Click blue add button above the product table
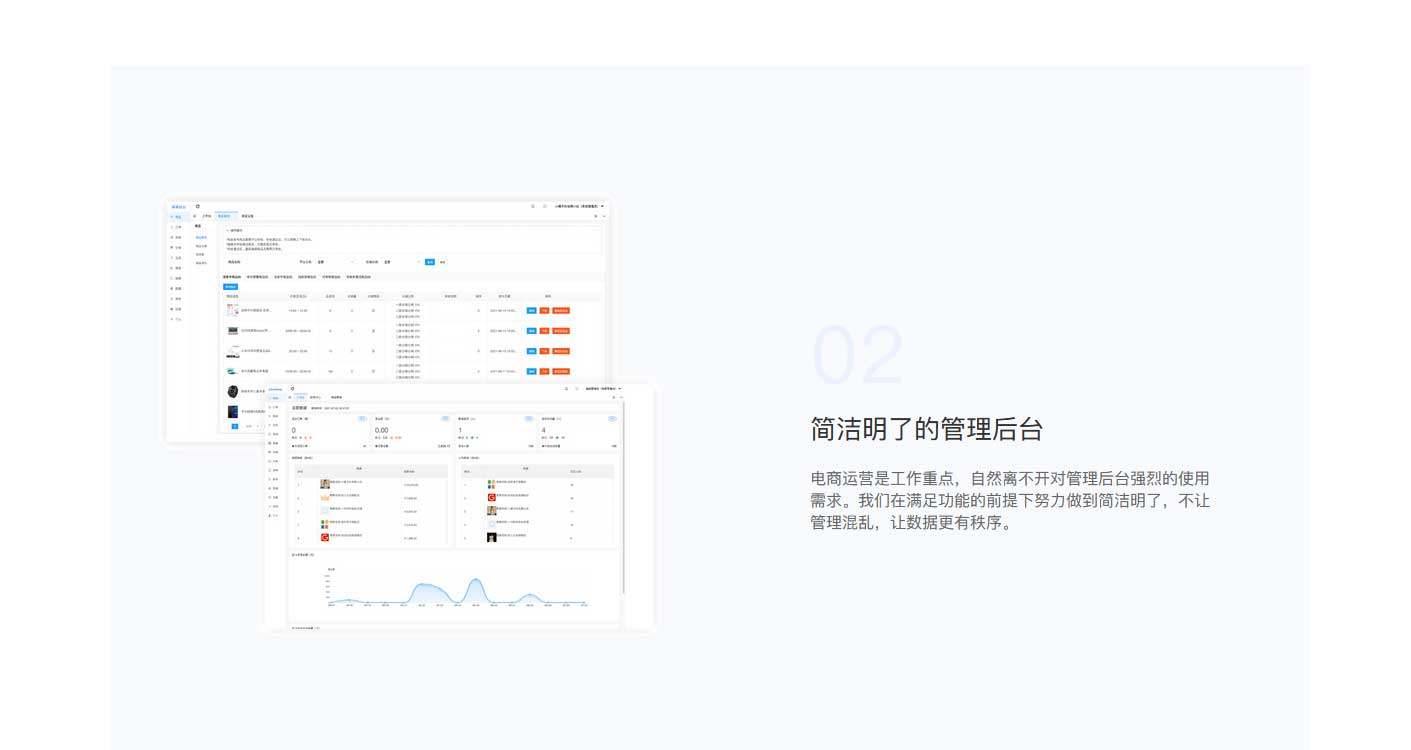The width and height of the screenshot is (1411, 750). tap(230, 287)
